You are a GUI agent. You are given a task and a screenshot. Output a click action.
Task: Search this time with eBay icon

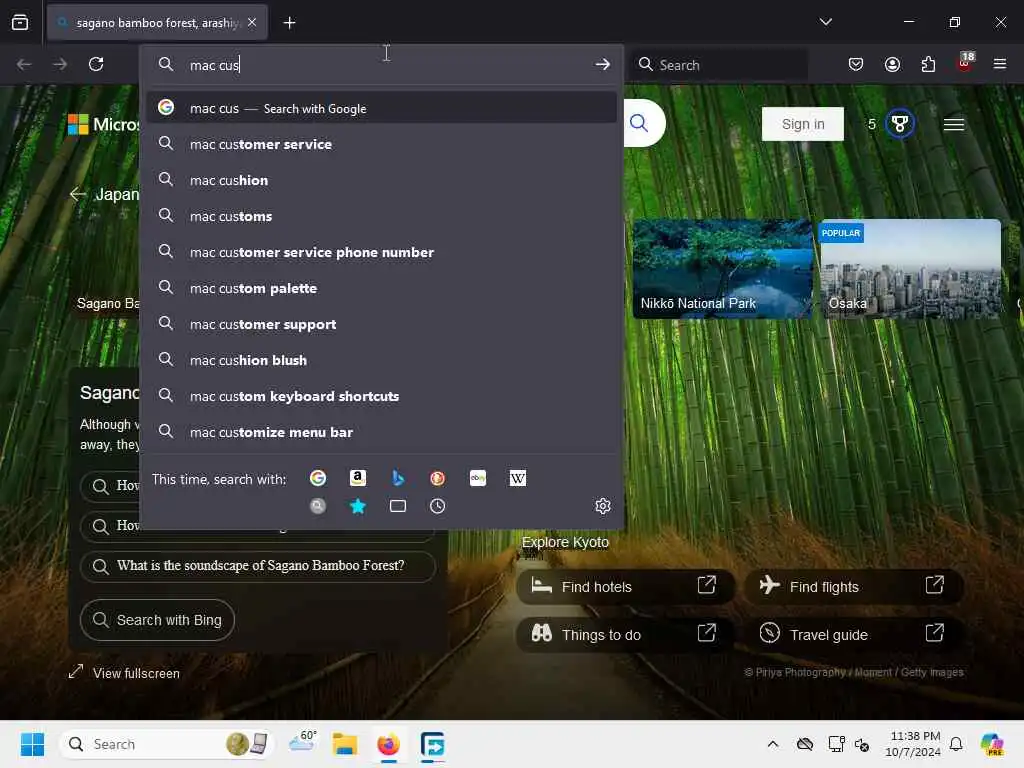pos(478,478)
